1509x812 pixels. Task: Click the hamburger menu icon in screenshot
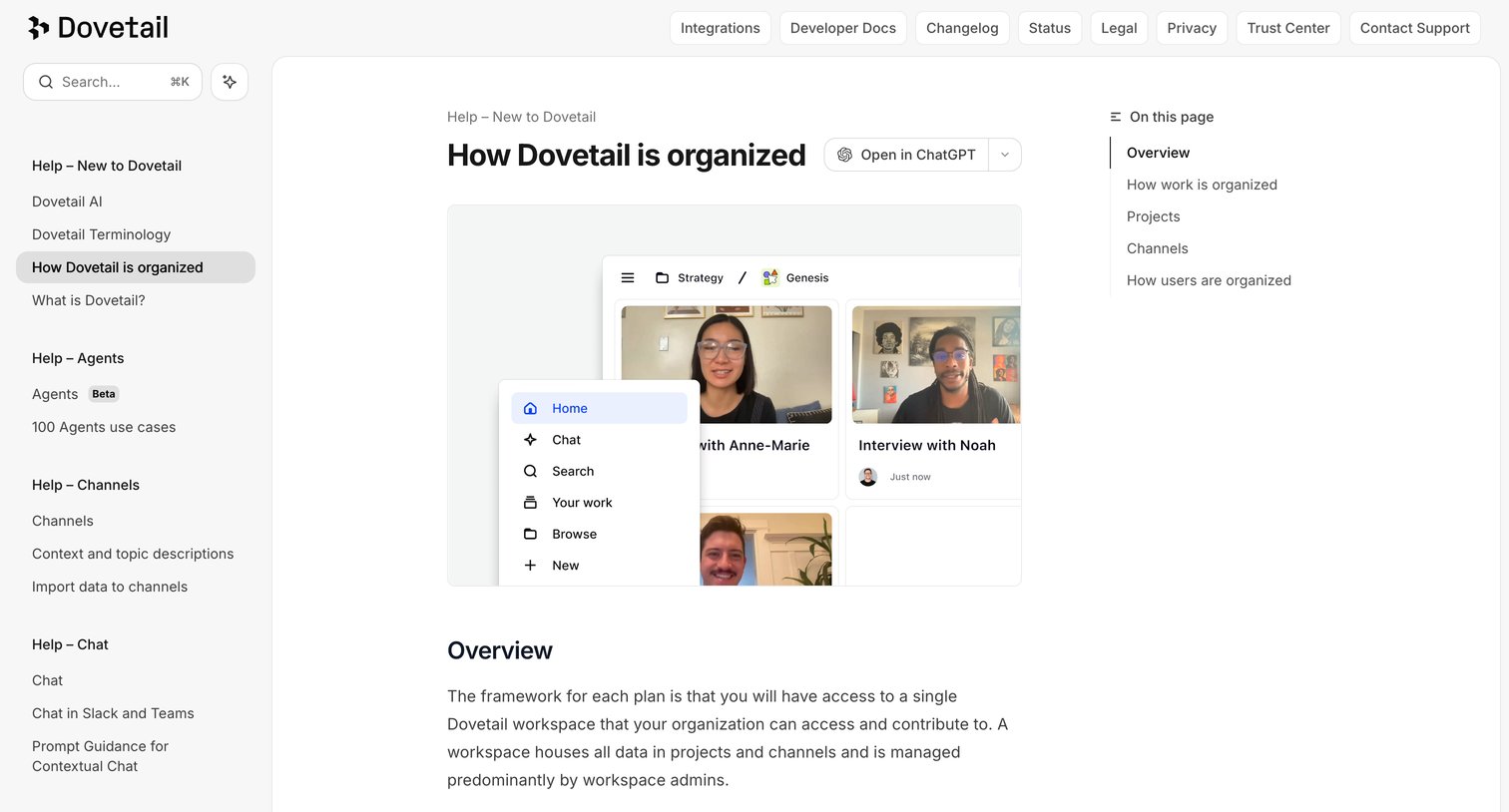(628, 277)
